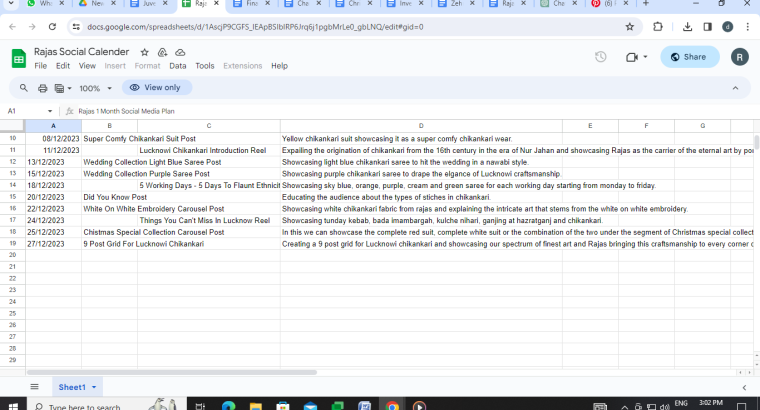Click the search menus magnifier icon

click(23, 88)
